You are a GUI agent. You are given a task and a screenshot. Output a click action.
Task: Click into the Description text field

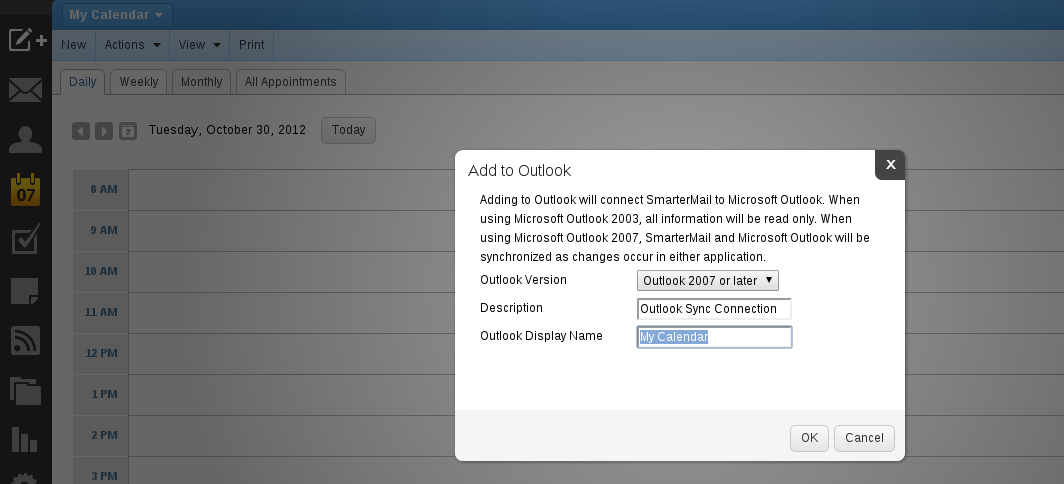click(x=714, y=309)
